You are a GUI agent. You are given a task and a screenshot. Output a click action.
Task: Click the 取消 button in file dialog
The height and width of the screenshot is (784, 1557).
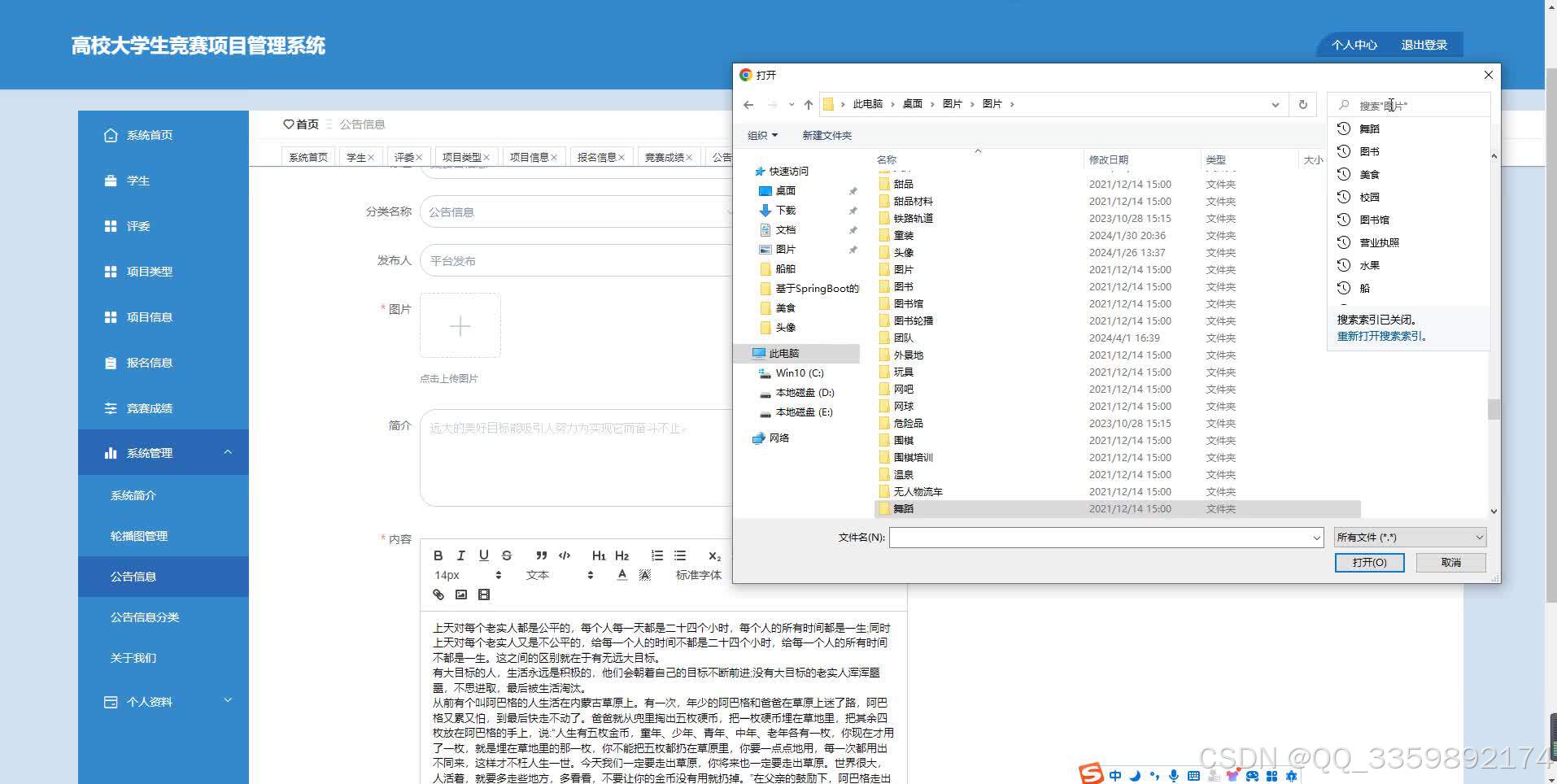[1451, 563]
